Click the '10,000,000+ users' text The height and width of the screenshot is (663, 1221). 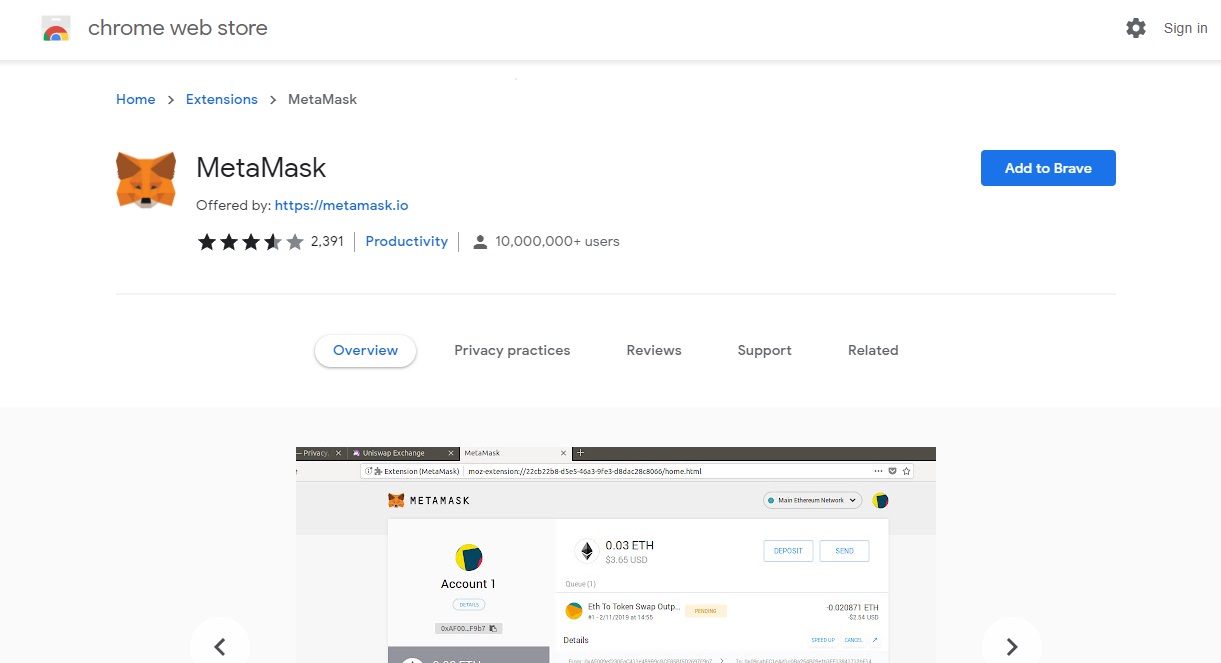[557, 241]
